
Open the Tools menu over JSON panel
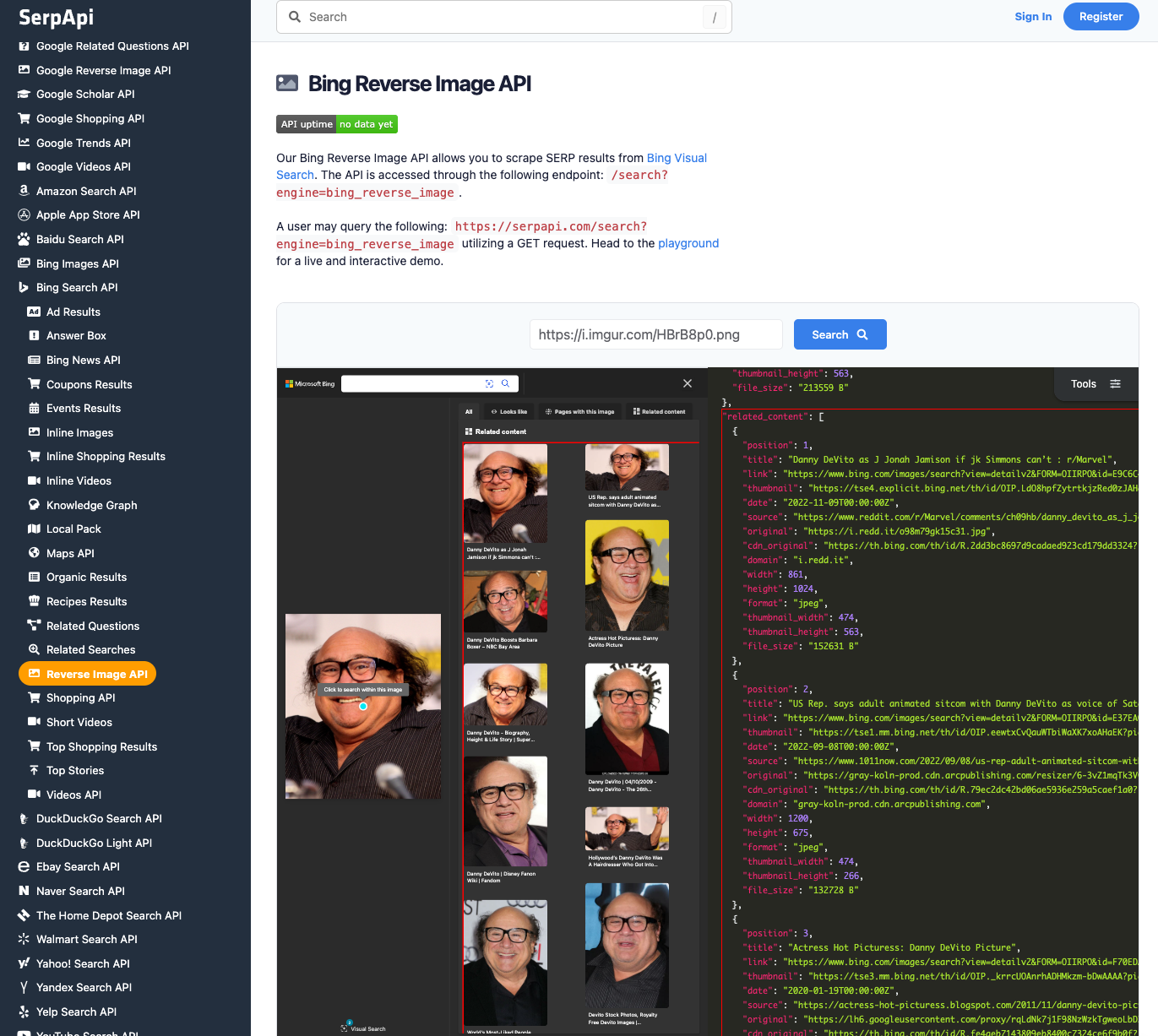tap(1095, 384)
